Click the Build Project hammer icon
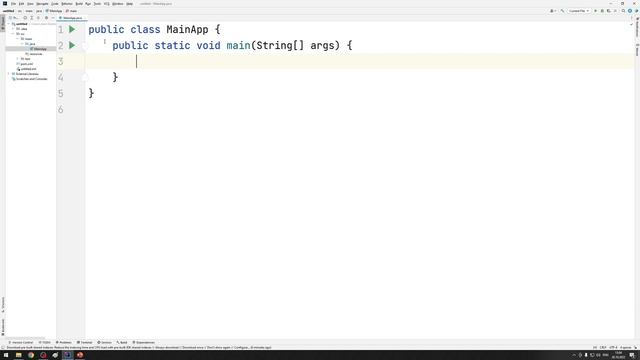The image size is (640, 360). coord(562,11)
